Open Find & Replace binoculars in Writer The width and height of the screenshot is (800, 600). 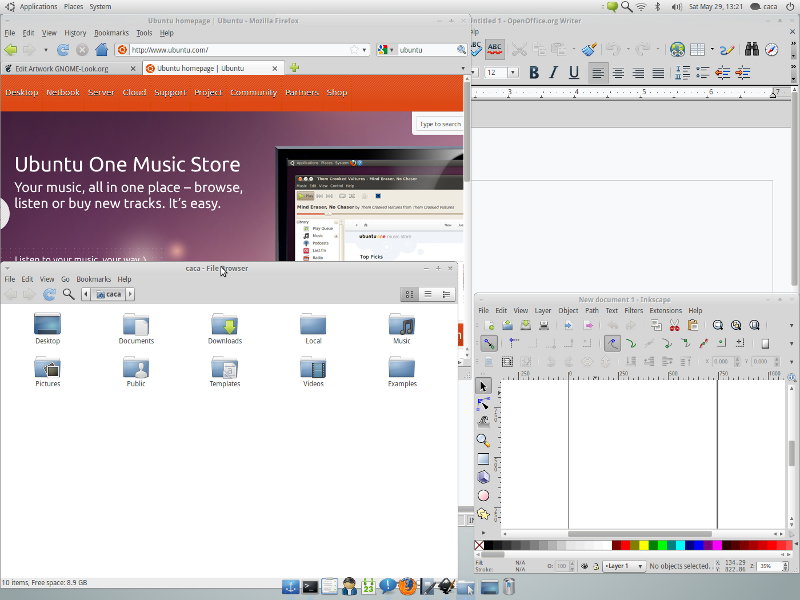752,49
